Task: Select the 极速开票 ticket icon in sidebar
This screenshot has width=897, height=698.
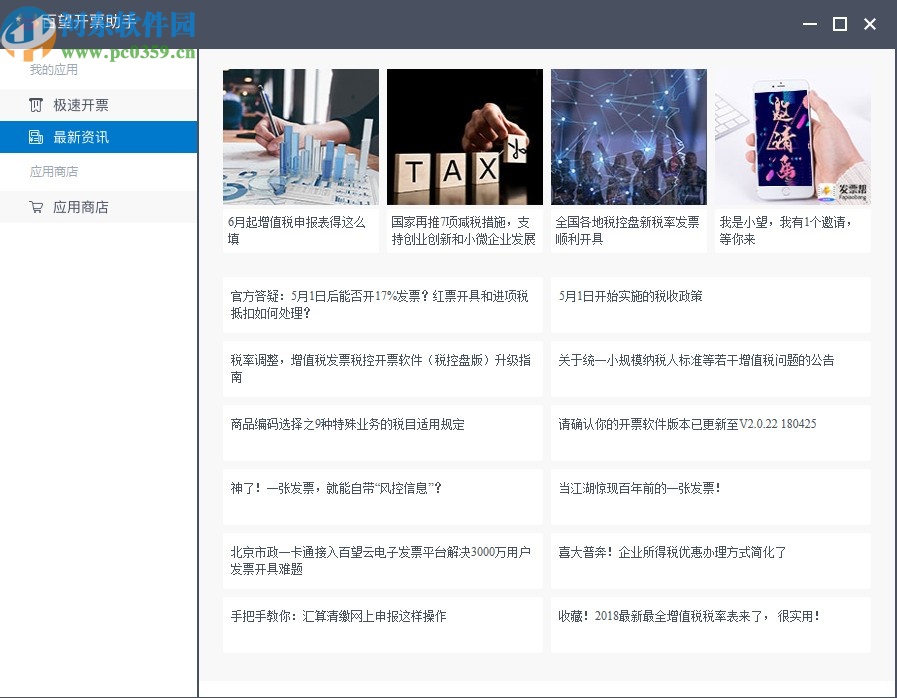Action: coord(34,104)
